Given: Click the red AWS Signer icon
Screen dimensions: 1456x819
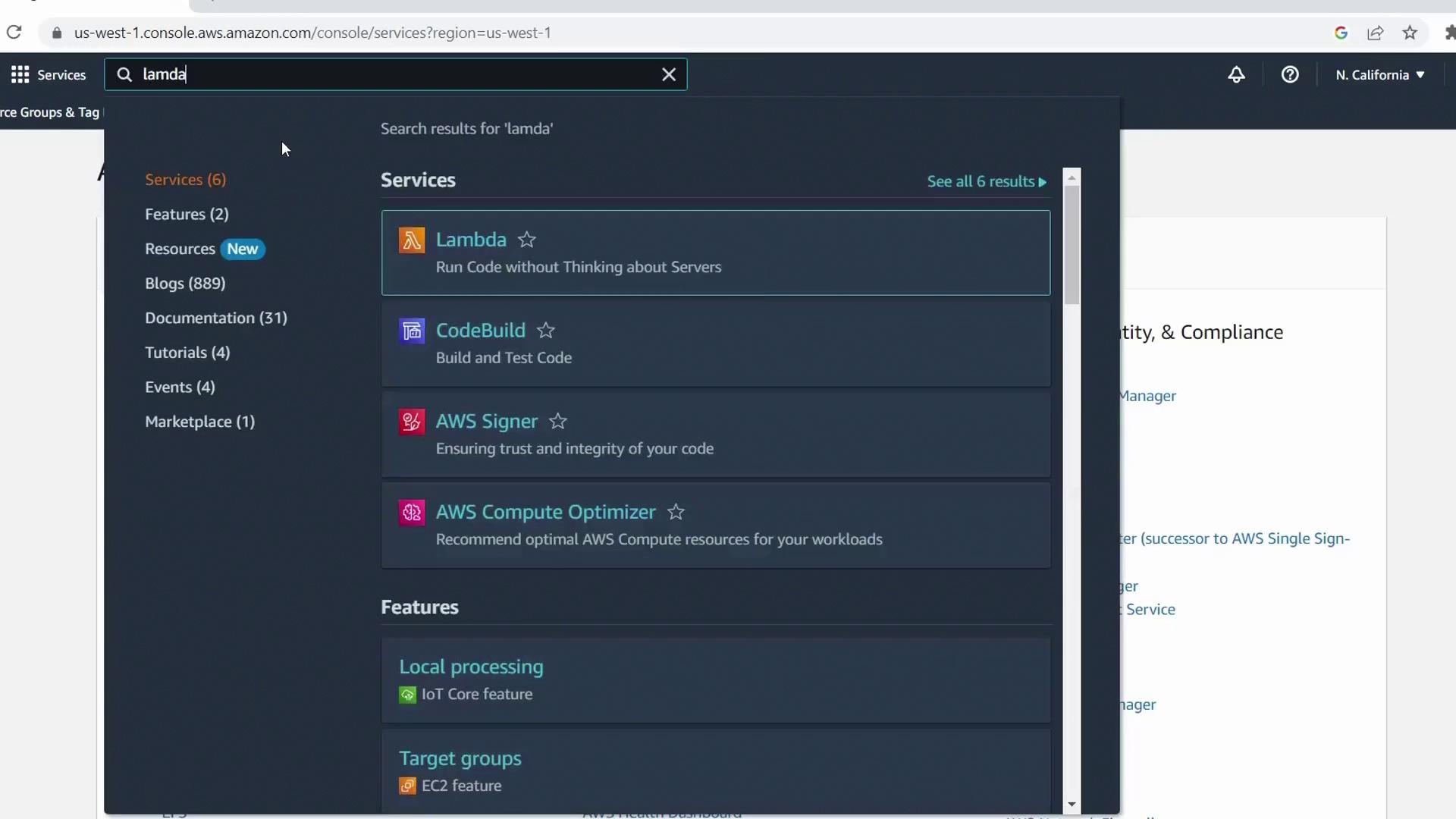Looking at the screenshot, I should 412,422.
